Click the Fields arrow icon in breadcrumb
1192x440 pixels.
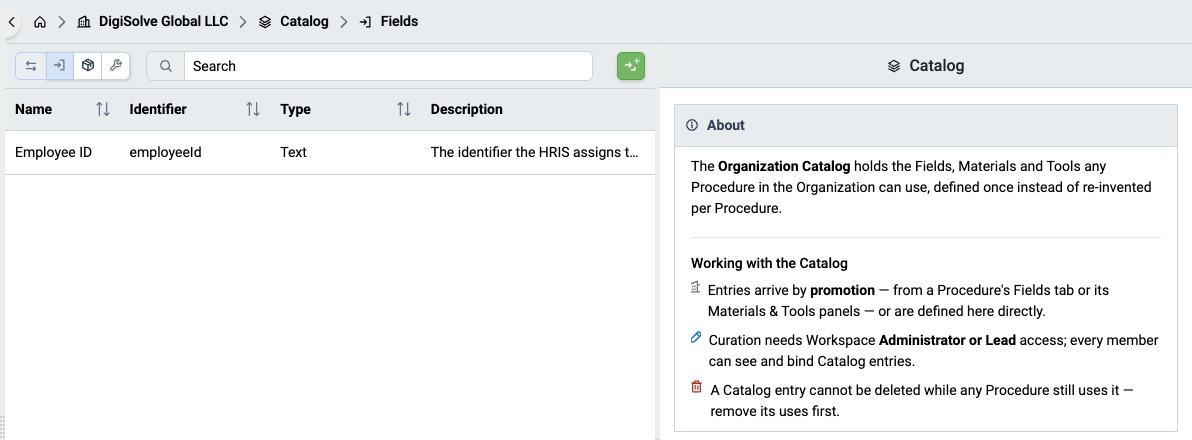(366, 22)
